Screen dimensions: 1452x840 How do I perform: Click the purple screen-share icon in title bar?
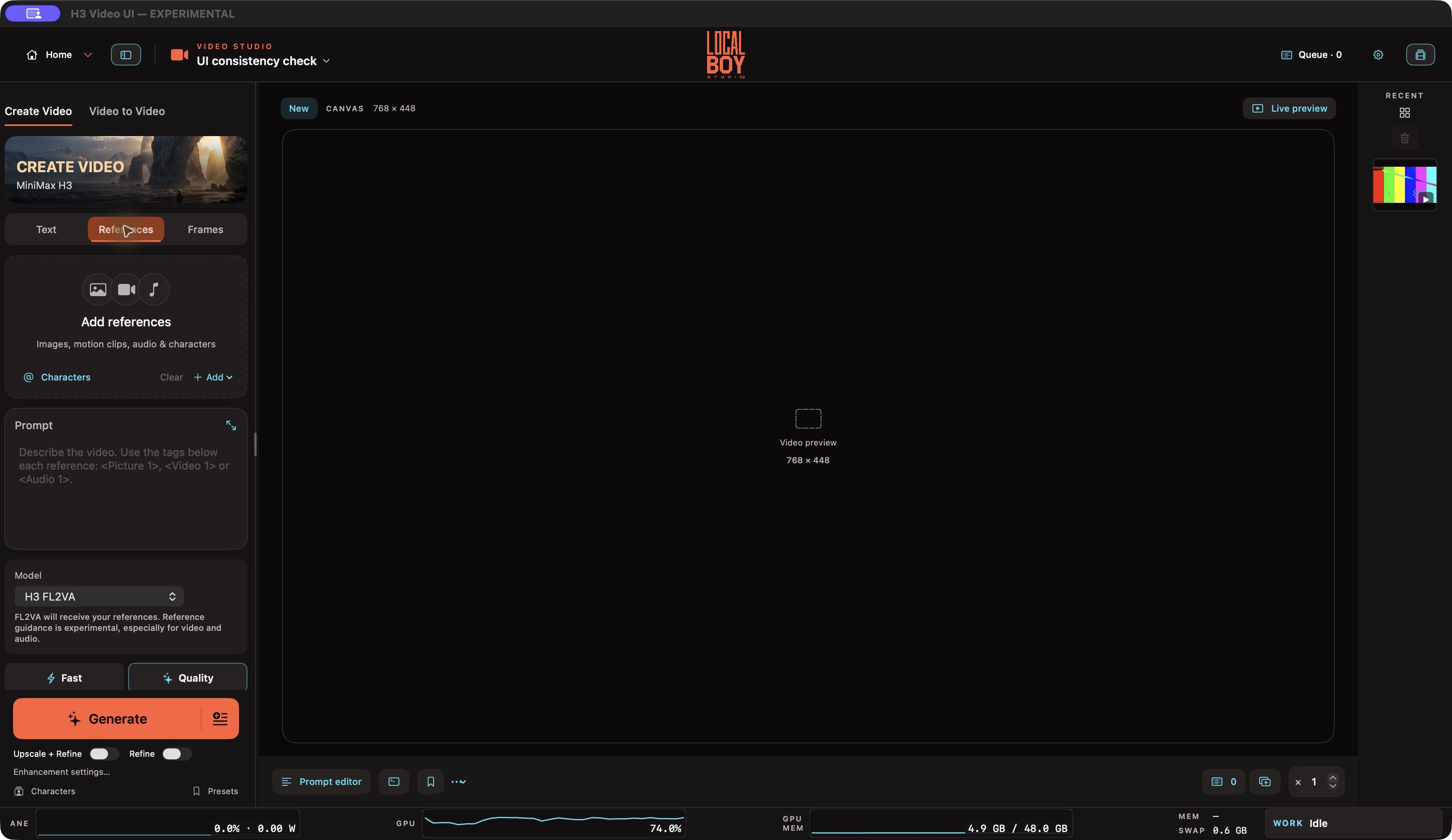click(33, 13)
